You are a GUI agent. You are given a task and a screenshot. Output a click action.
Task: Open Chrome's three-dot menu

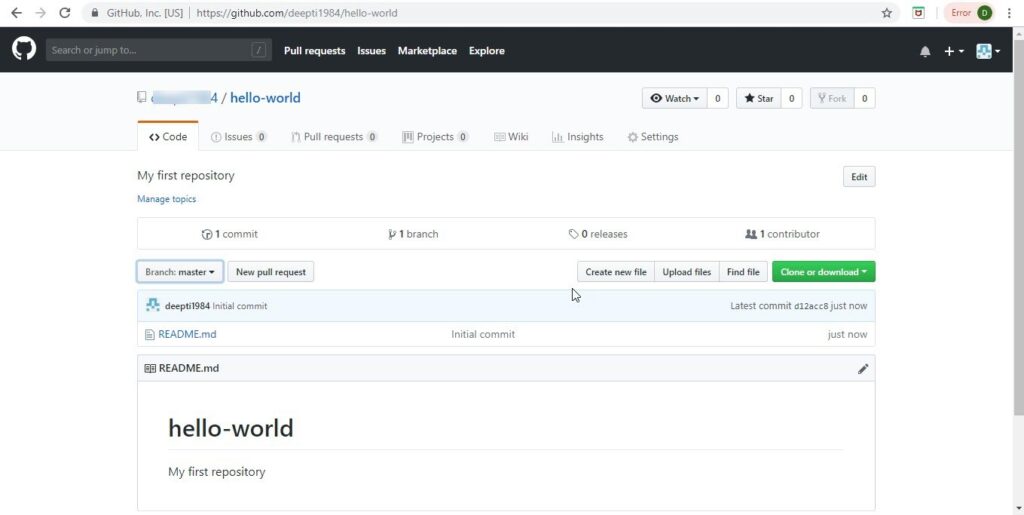(1009, 13)
